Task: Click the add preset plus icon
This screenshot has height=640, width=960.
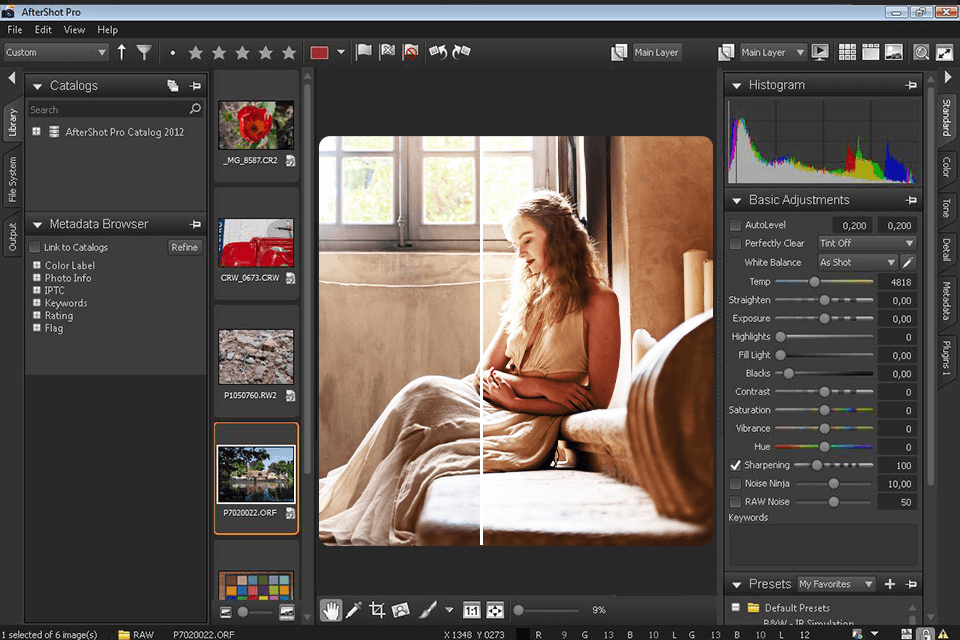Action: (890, 584)
